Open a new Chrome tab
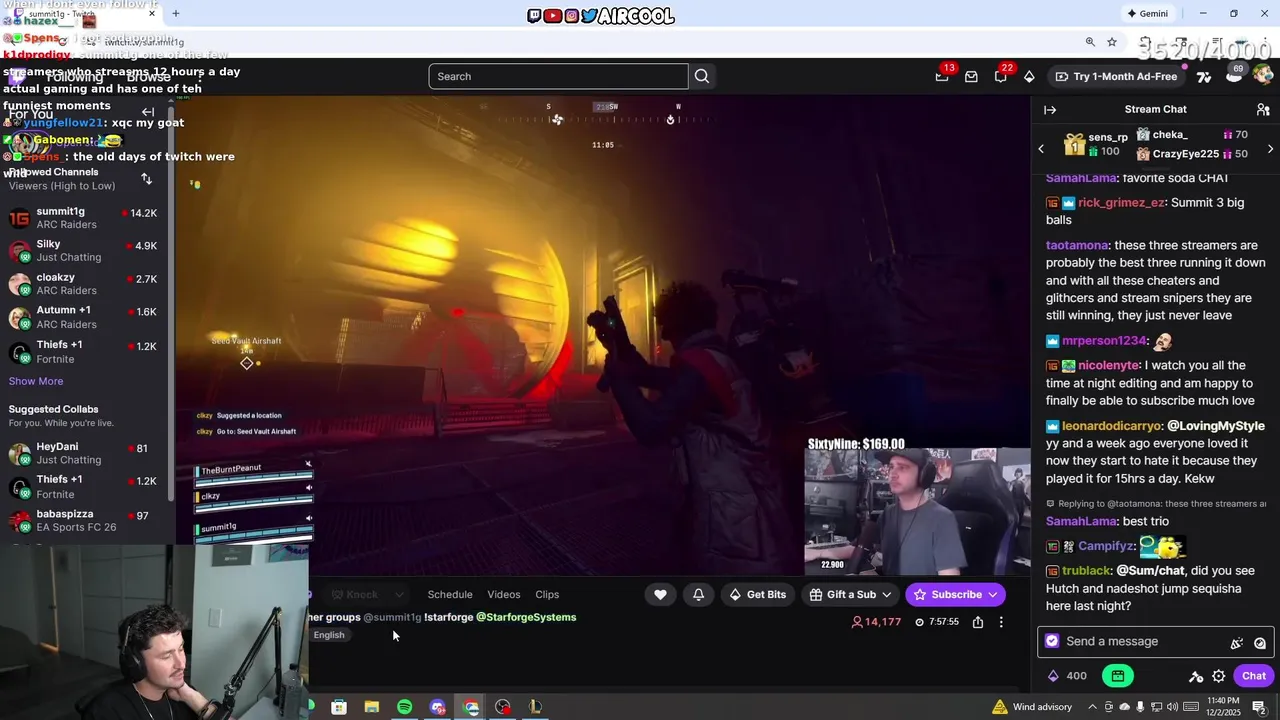The image size is (1280, 720). click(x=176, y=13)
